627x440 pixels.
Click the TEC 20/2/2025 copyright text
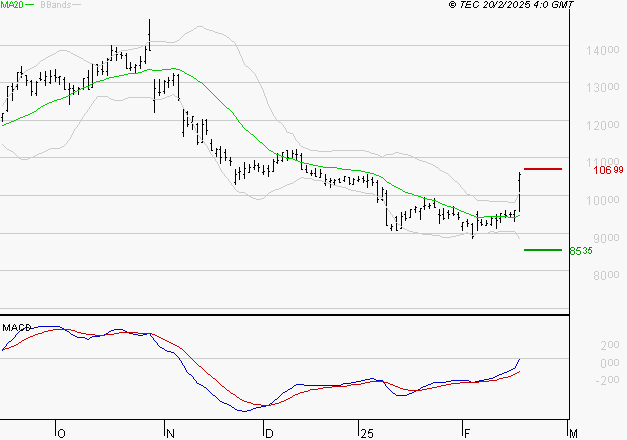tap(511, 5)
